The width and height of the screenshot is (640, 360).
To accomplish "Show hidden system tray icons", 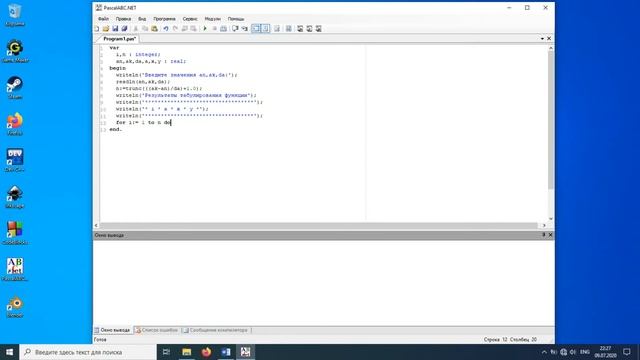I will click(544, 352).
